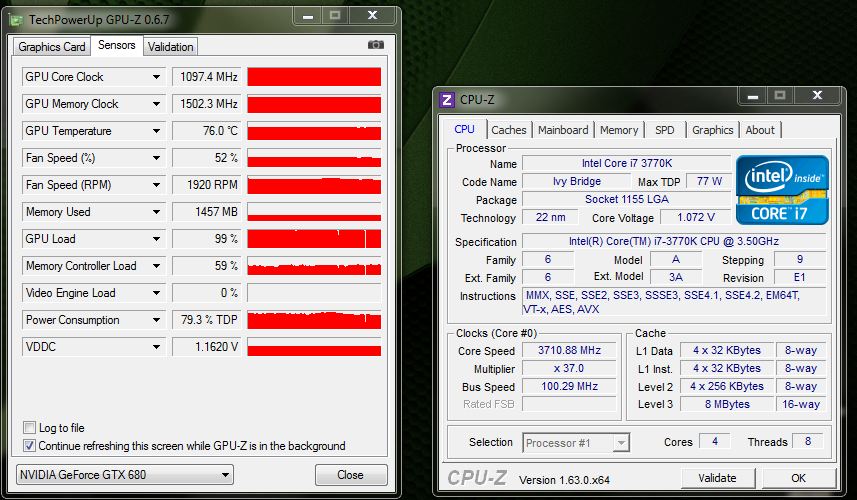Click the Instructions list text MMX, SSE
Viewport: 857px width, 500px height.
pyautogui.click(x=673, y=302)
